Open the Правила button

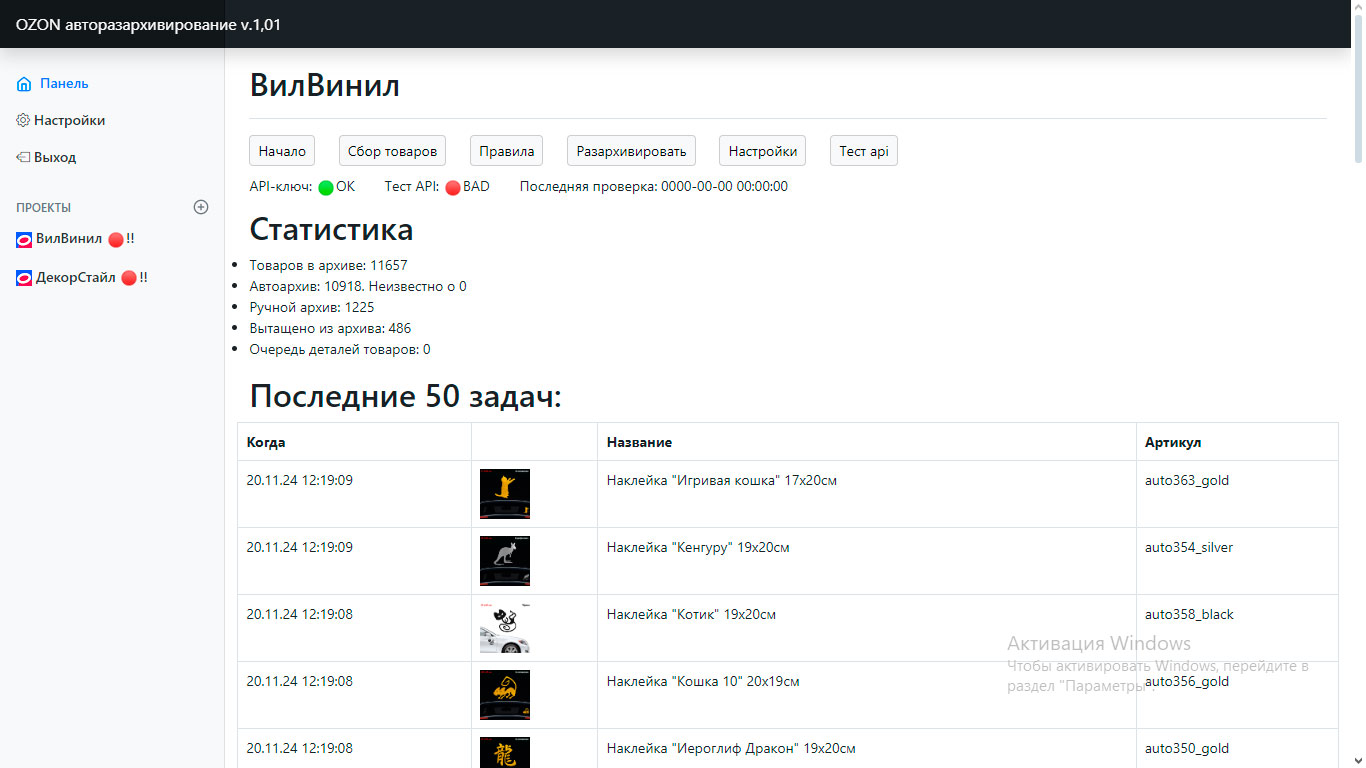(506, 151)
